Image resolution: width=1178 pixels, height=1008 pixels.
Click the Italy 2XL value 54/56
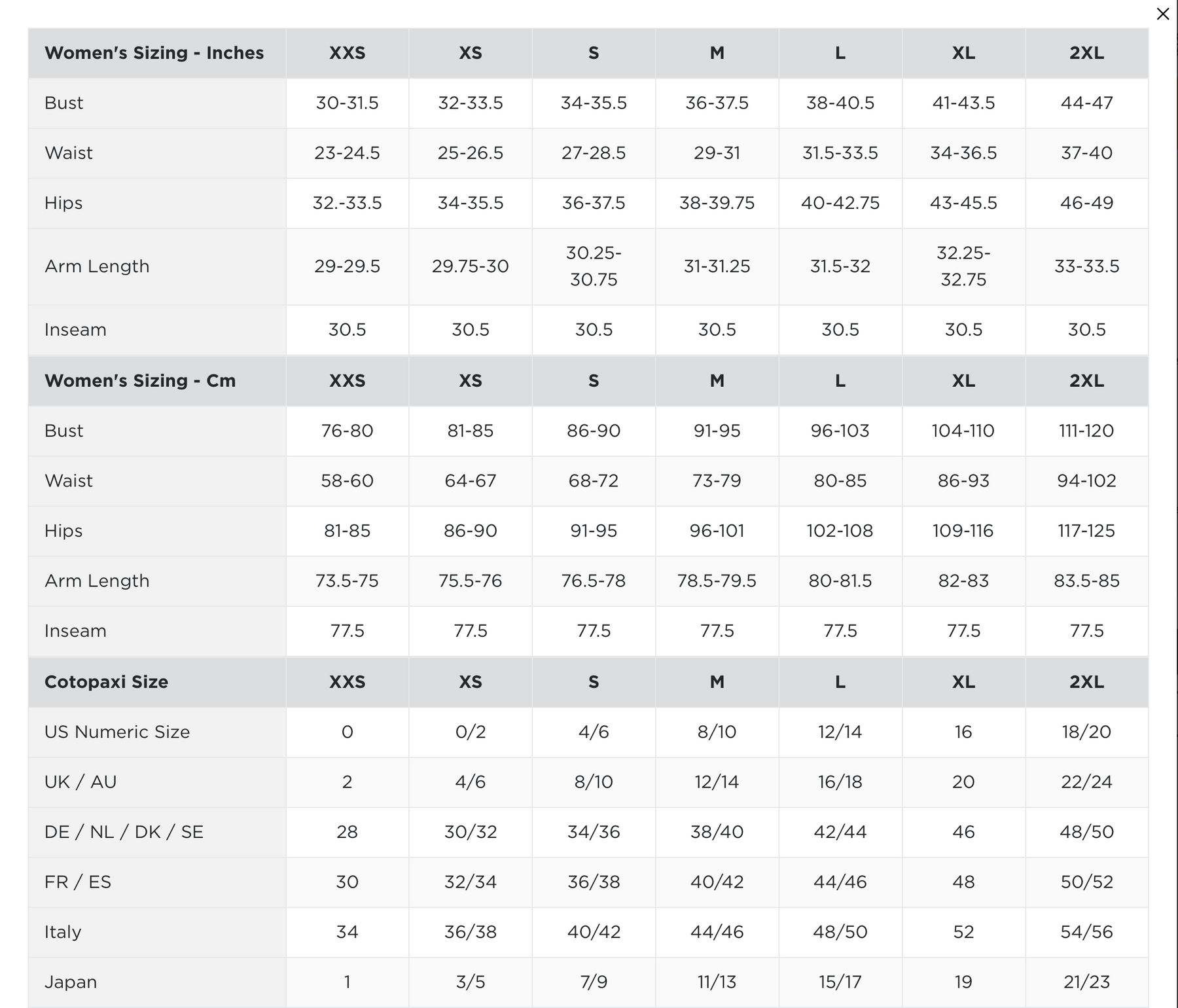[1086, 932]
